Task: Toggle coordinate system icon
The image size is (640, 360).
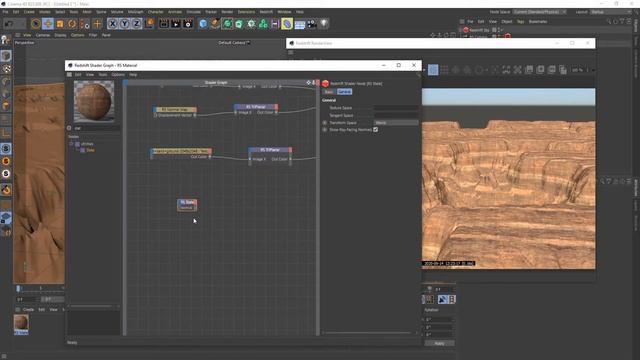Action: 149,24
